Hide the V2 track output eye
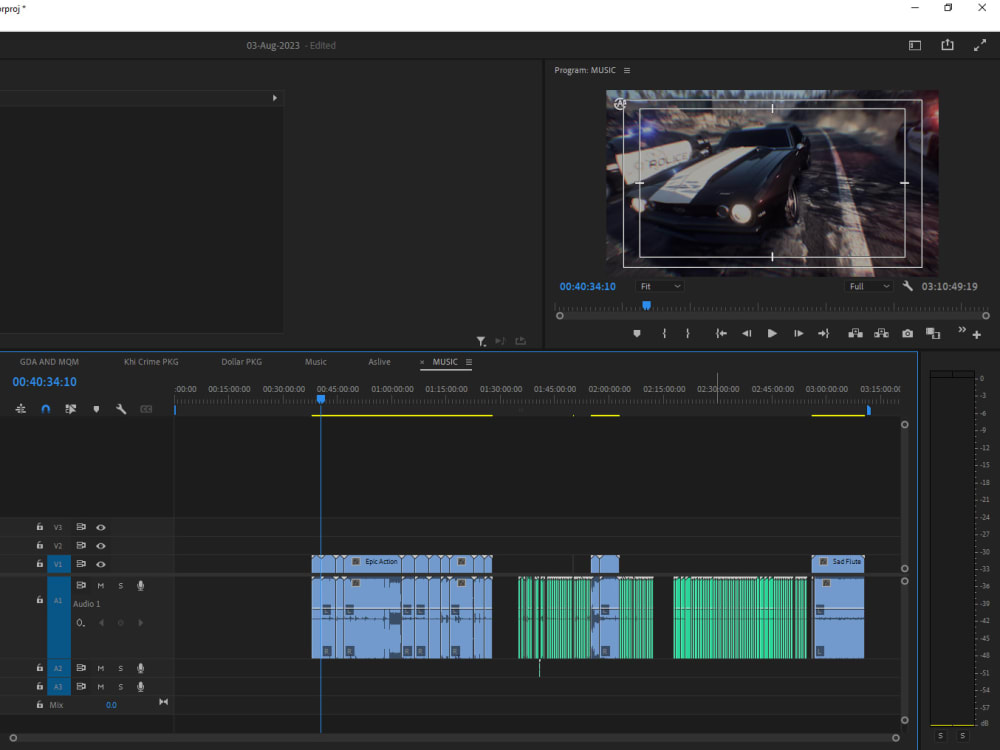Screen dimensions: 1000x750 [101, 546]
